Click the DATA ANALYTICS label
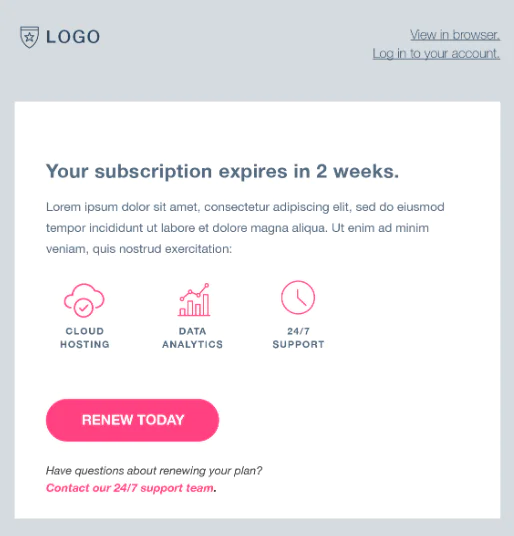This screenshot has height=536, width=514. (192, 338)
